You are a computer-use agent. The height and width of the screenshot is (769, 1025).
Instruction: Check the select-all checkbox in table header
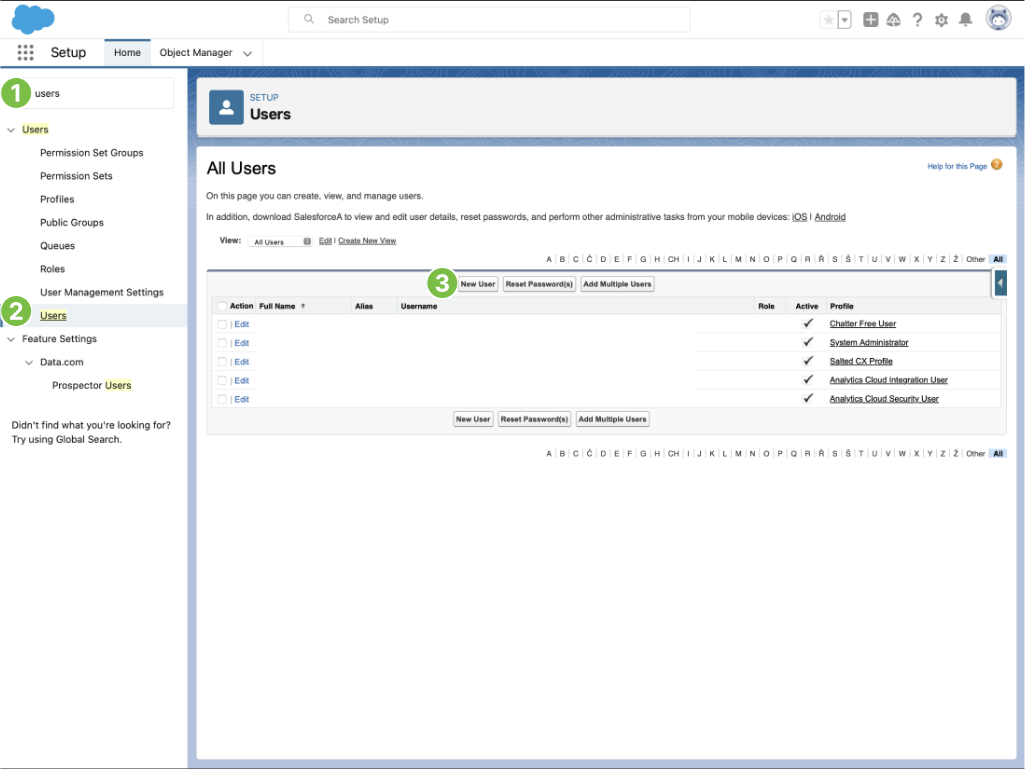222,306
